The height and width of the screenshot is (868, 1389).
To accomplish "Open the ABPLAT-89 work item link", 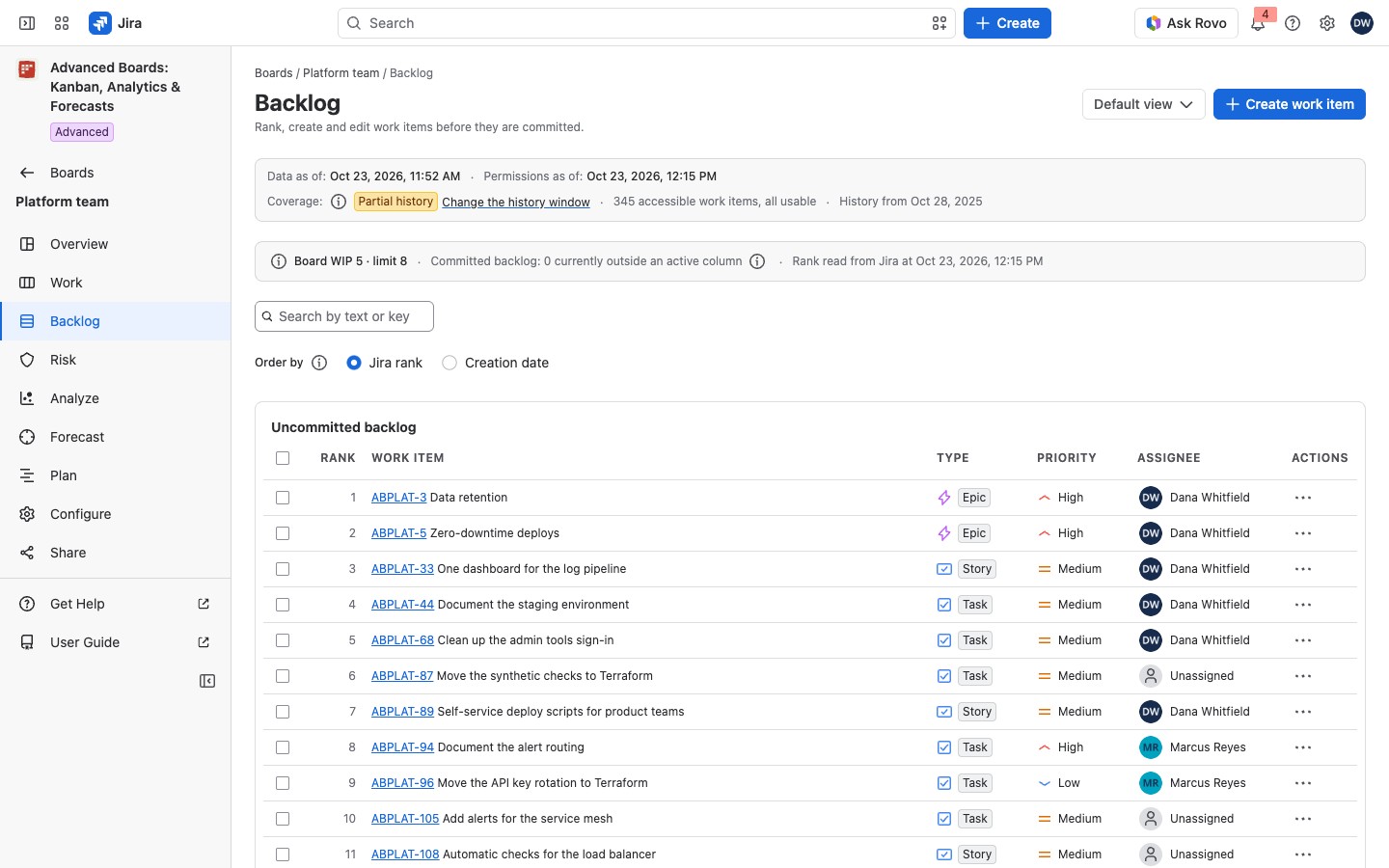I will pyautogui.click(x=402, y=712).
